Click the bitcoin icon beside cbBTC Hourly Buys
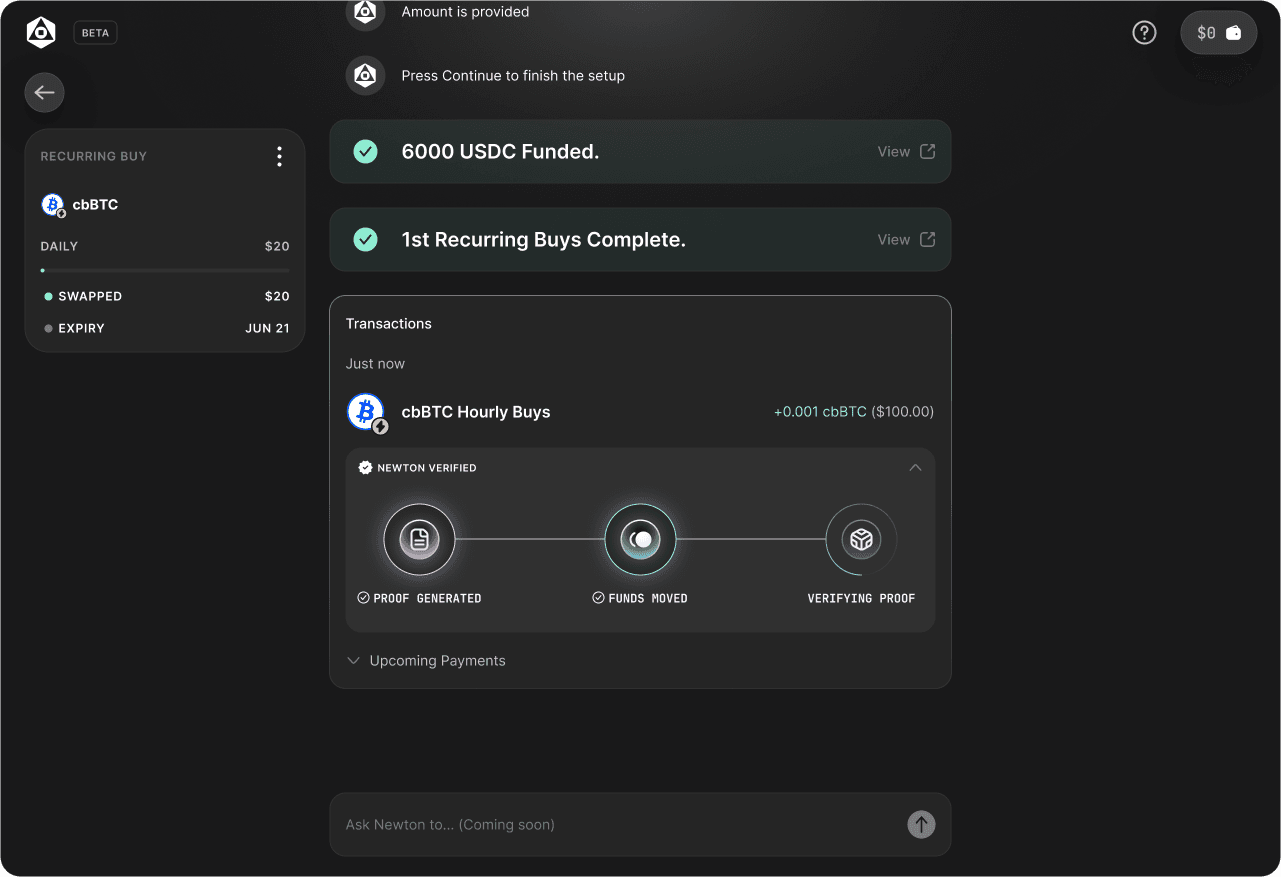 (366, 412)
